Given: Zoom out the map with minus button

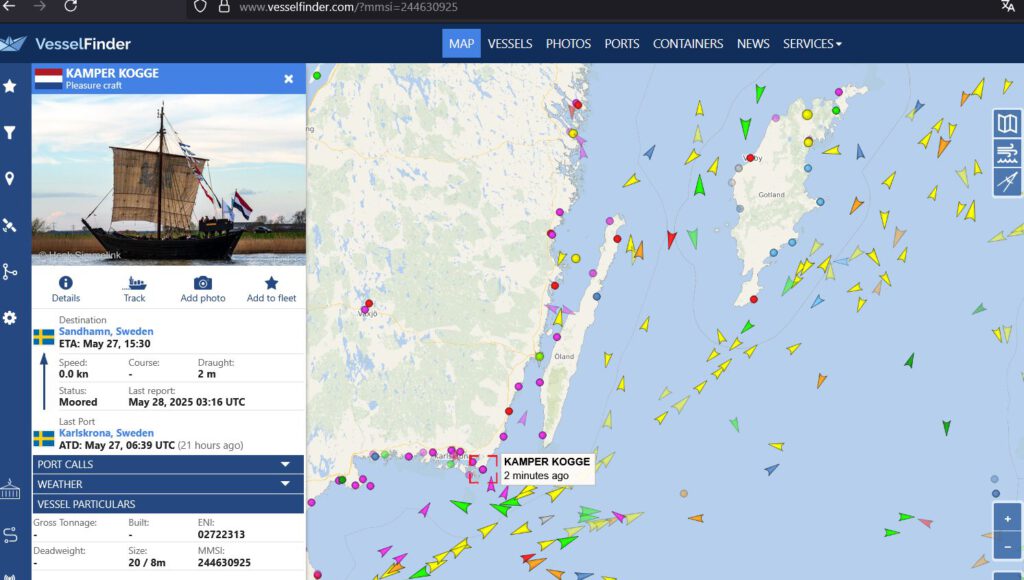Looking at the screenshot, I should [x=1008, y=547].
